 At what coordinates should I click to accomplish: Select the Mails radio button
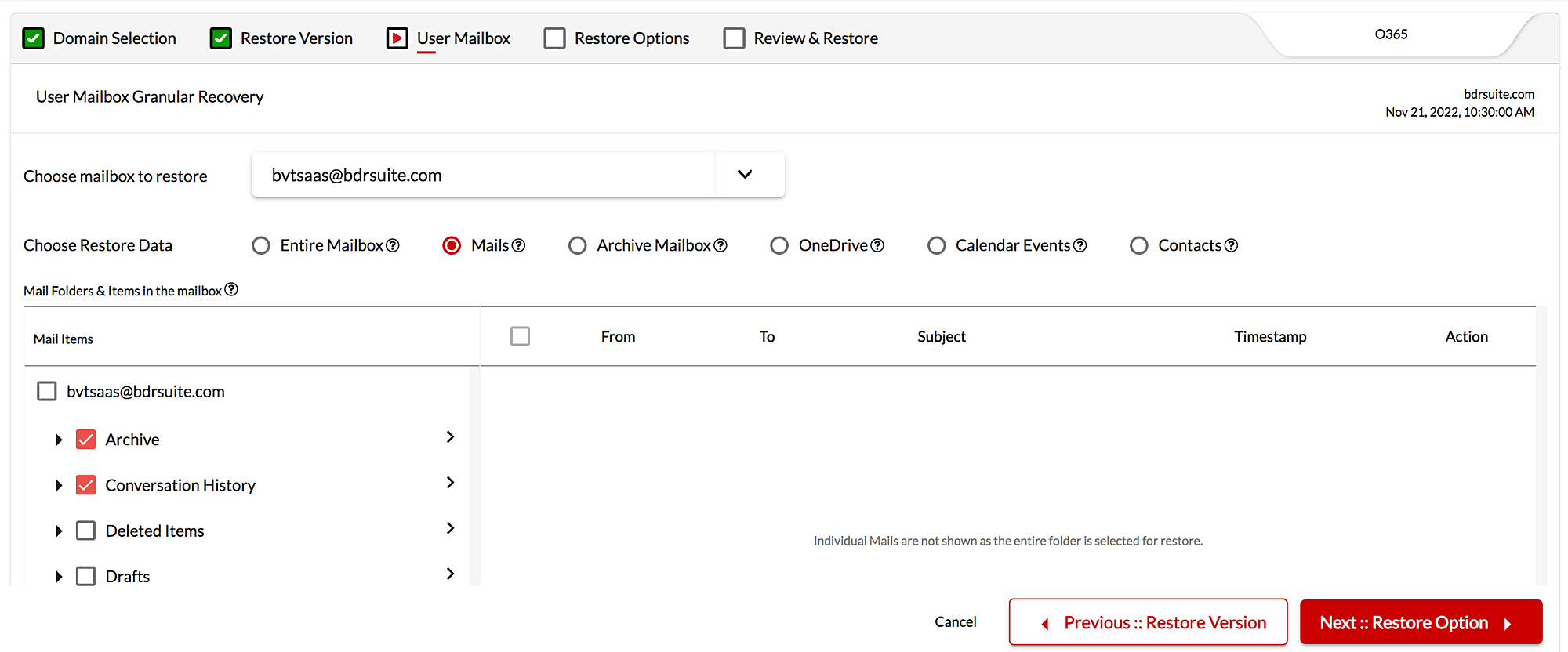[452, 245]
